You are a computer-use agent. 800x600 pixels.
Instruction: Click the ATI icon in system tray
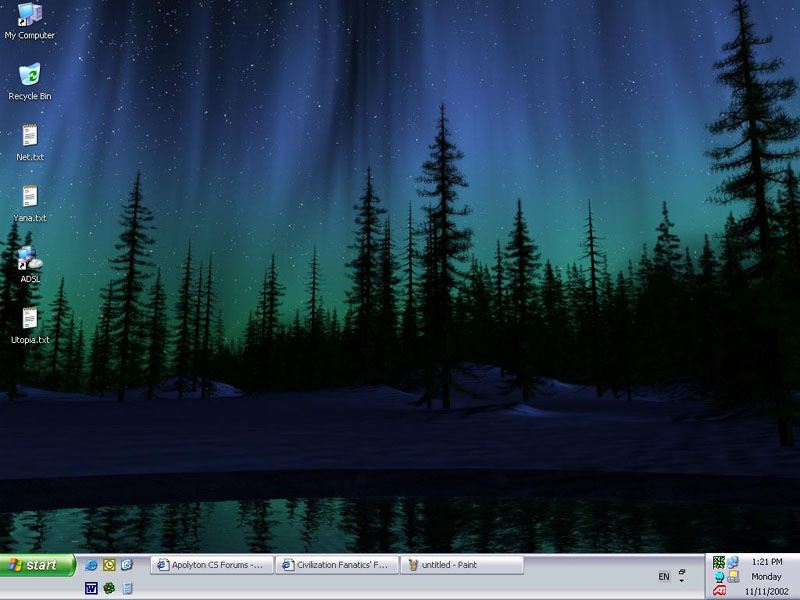point(719,591)
